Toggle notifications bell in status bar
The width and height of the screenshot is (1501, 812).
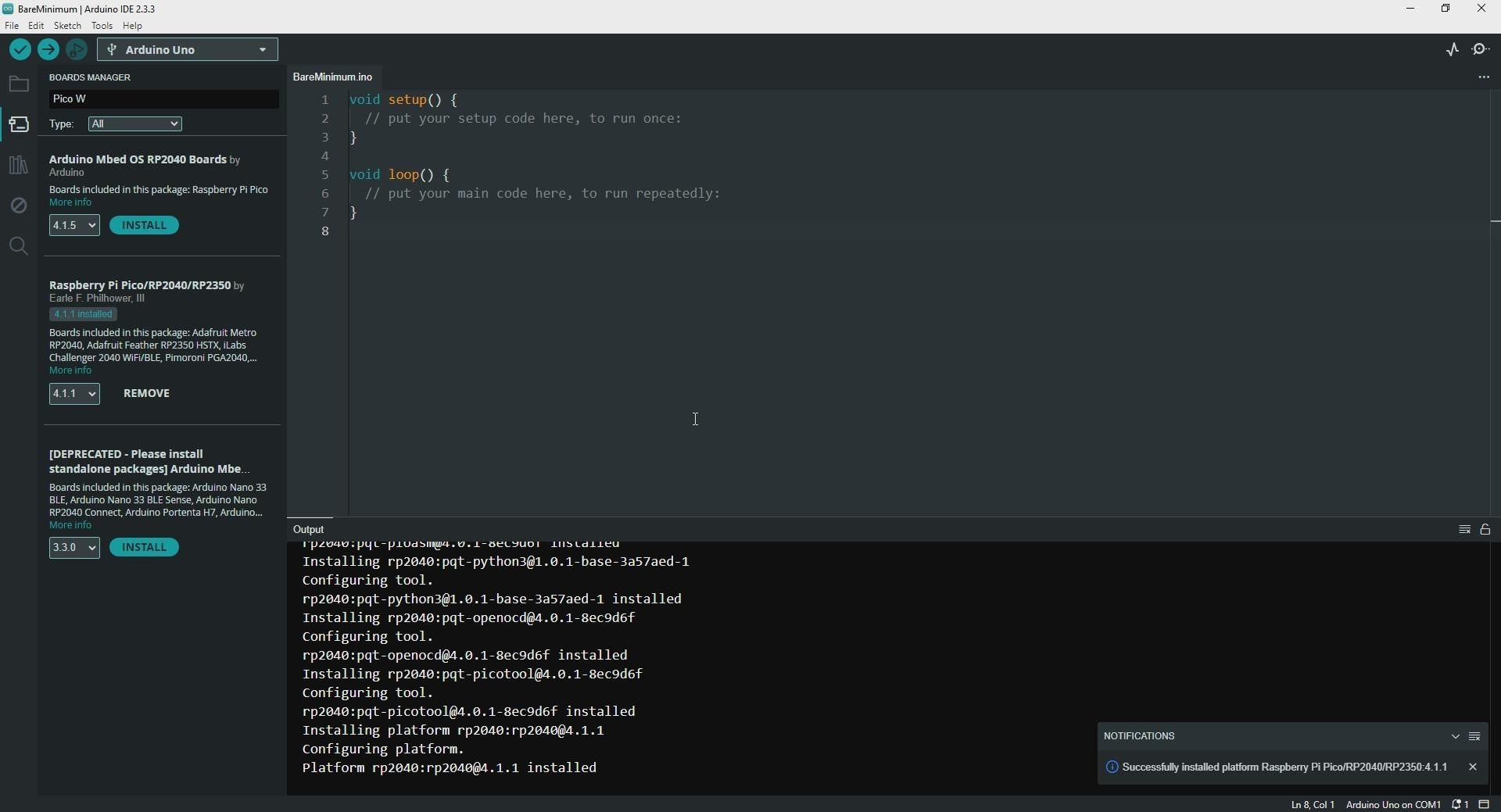point(1460,805)
